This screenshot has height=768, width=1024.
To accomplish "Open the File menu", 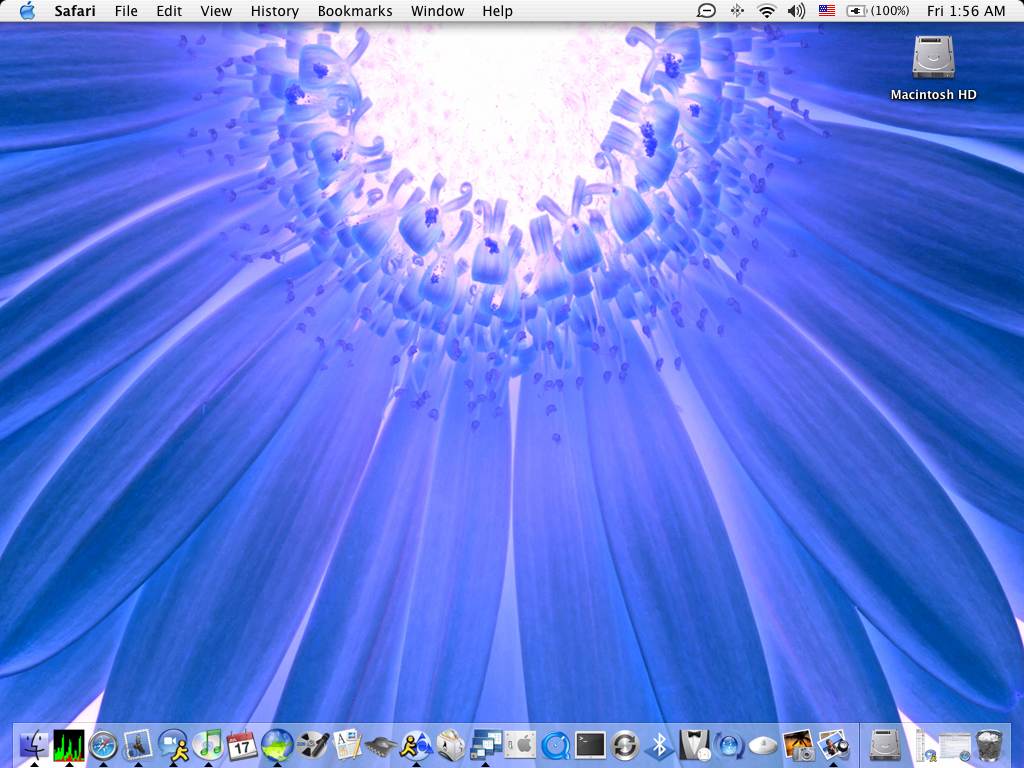I will coord(126,11).
